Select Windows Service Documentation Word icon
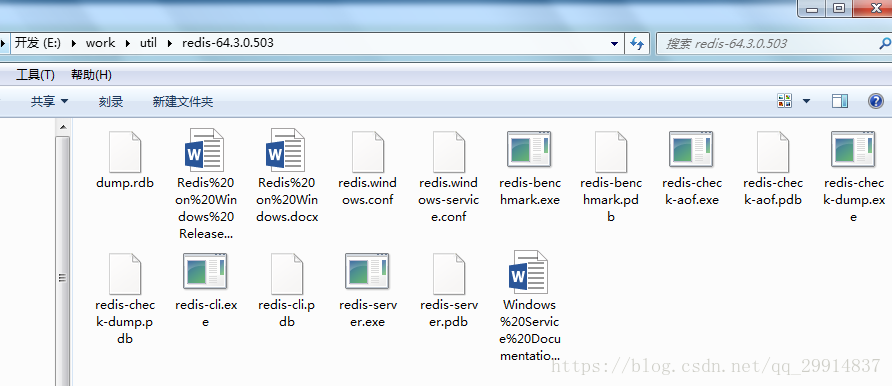This screenshot has width=892, height=386. coord(528,272)
